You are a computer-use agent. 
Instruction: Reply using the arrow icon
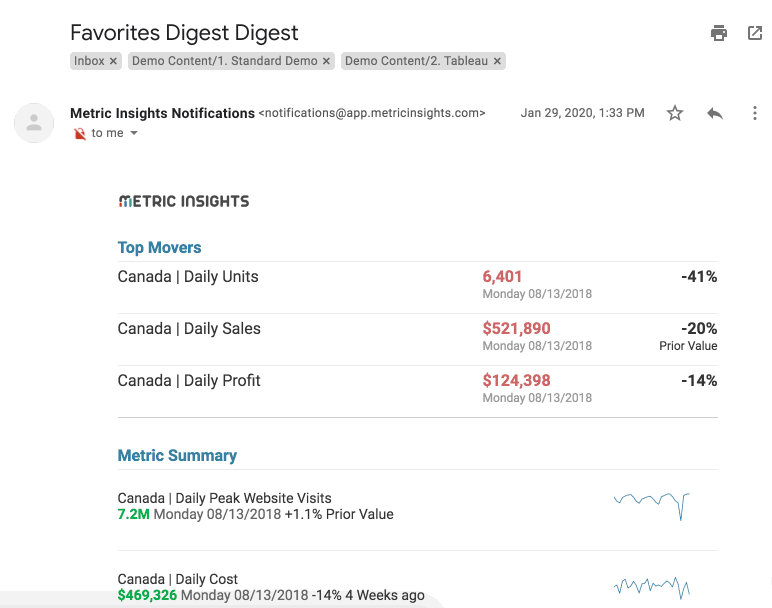tap(715, 113)
